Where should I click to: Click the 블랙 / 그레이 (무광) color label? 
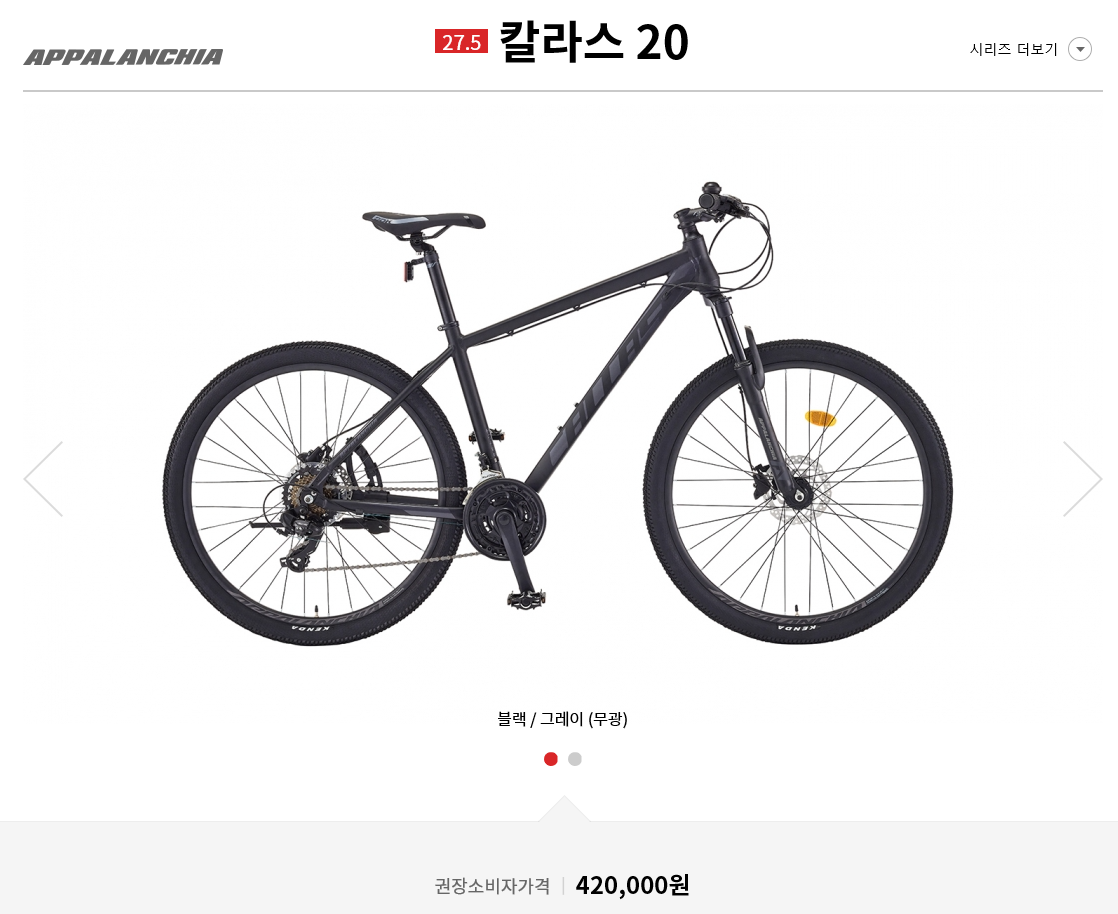pos(562,719)
